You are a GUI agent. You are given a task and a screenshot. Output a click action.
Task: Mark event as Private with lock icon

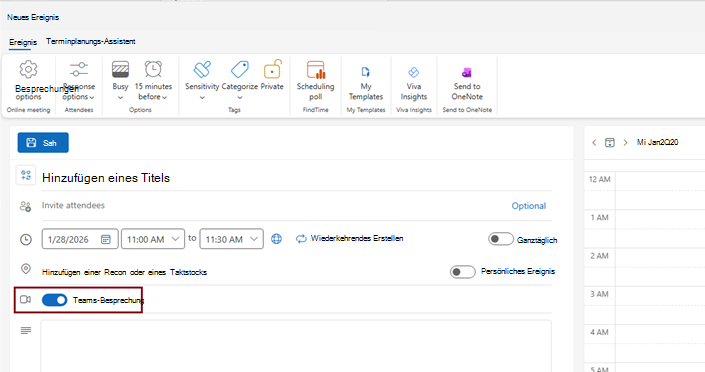[272, 75]
